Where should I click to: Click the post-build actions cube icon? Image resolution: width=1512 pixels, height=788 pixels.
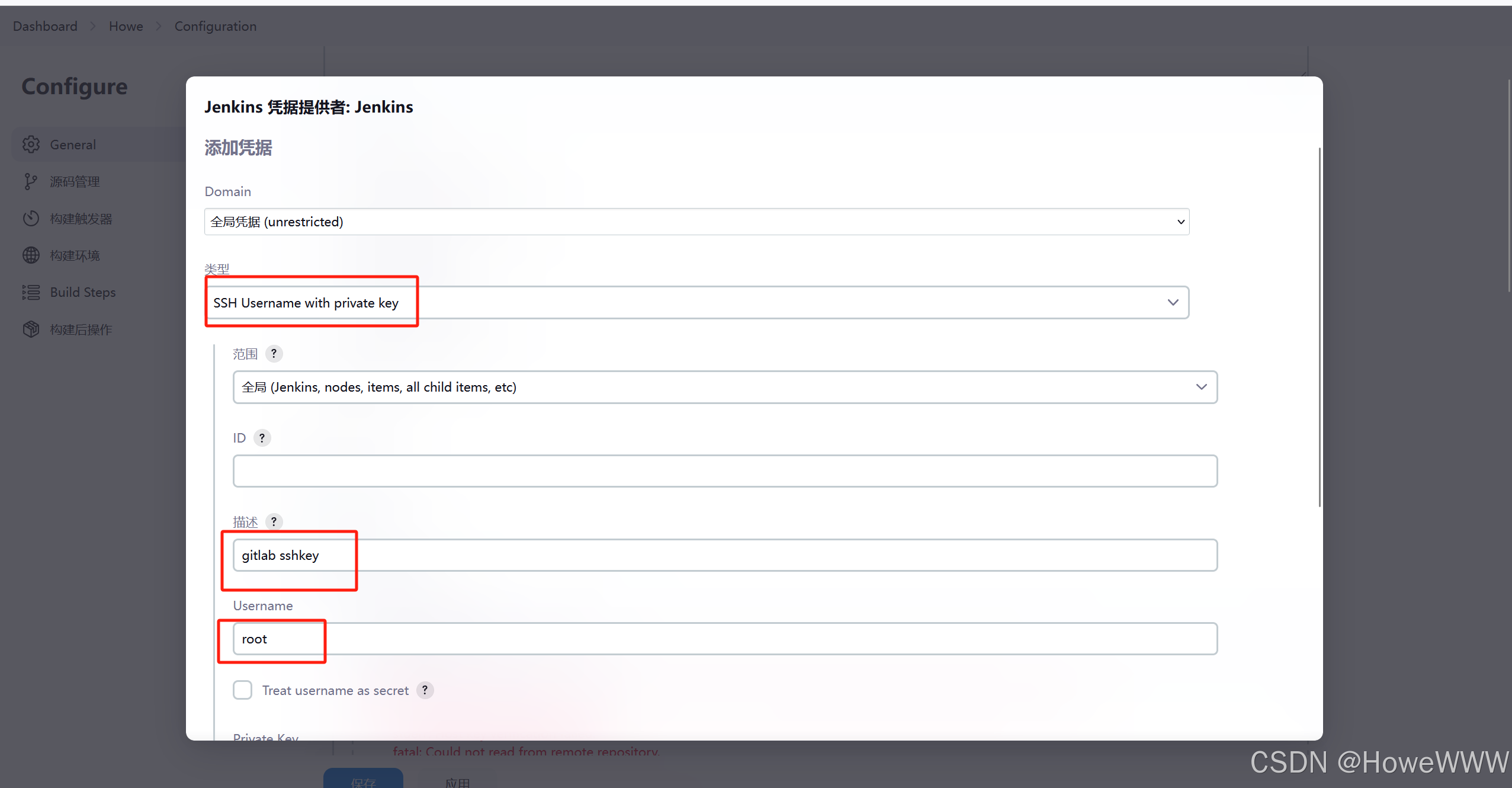tap(31, 329)
